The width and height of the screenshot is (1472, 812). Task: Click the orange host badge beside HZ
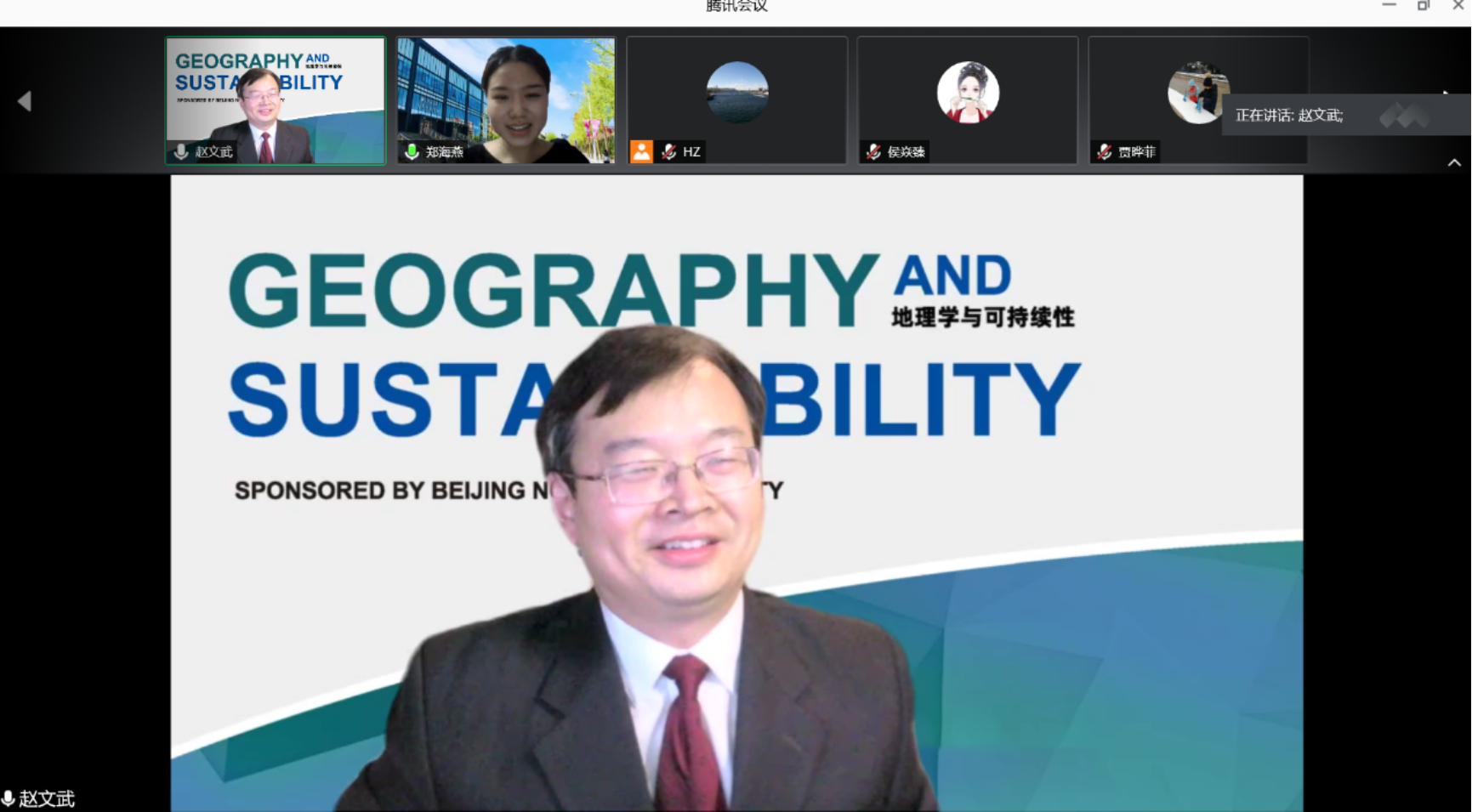[x=641, y=151]
